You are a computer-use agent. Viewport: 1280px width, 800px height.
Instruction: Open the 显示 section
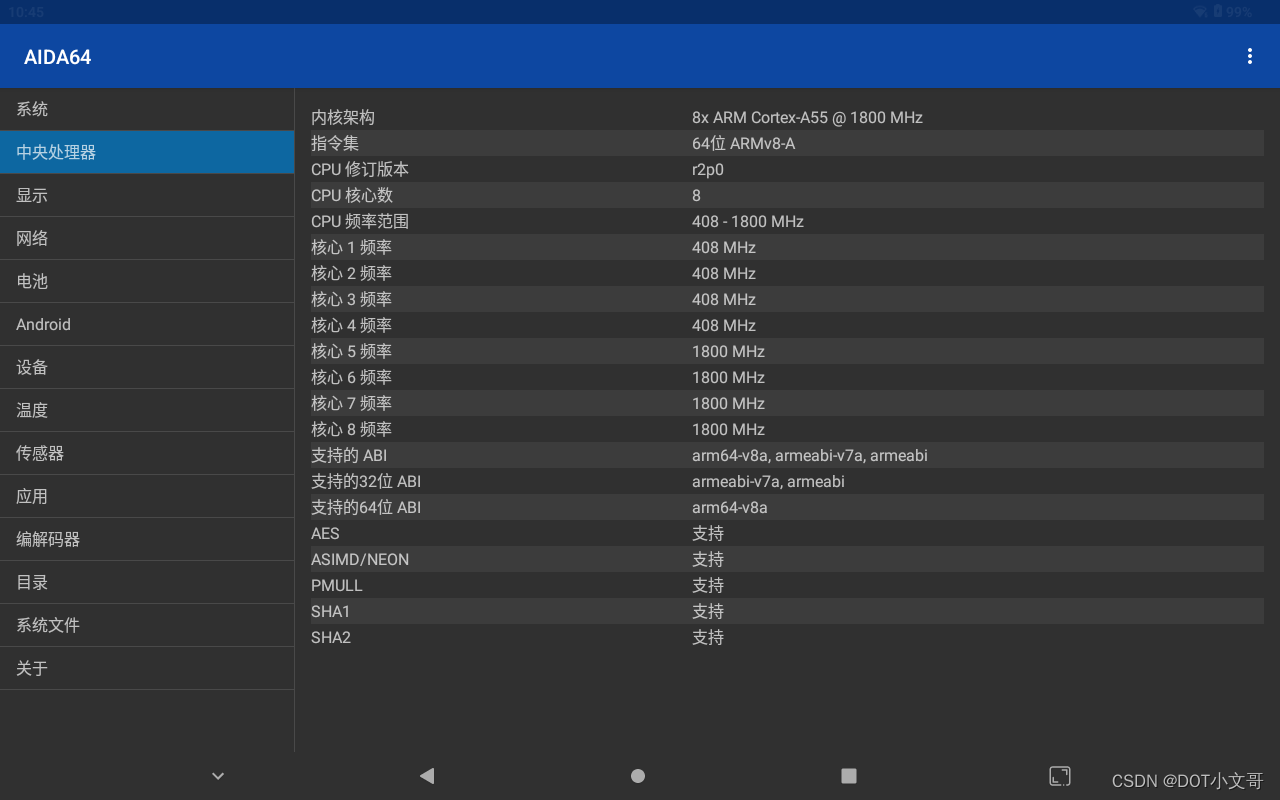tap(147, 195)
